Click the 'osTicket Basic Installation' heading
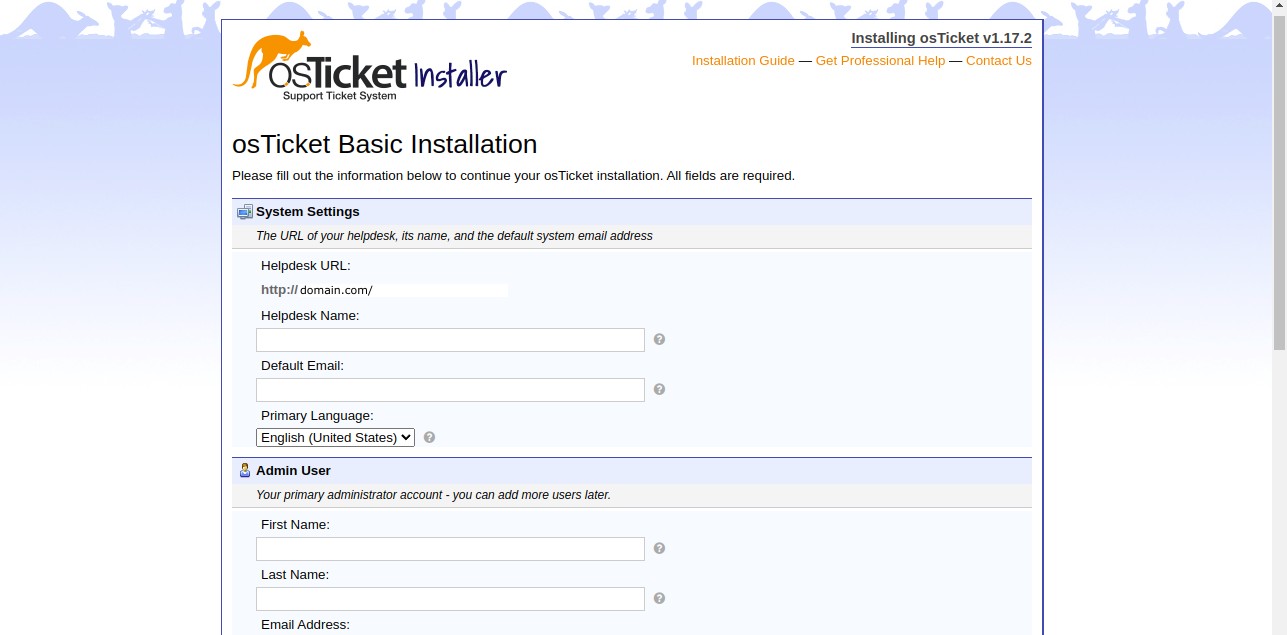 385,144
